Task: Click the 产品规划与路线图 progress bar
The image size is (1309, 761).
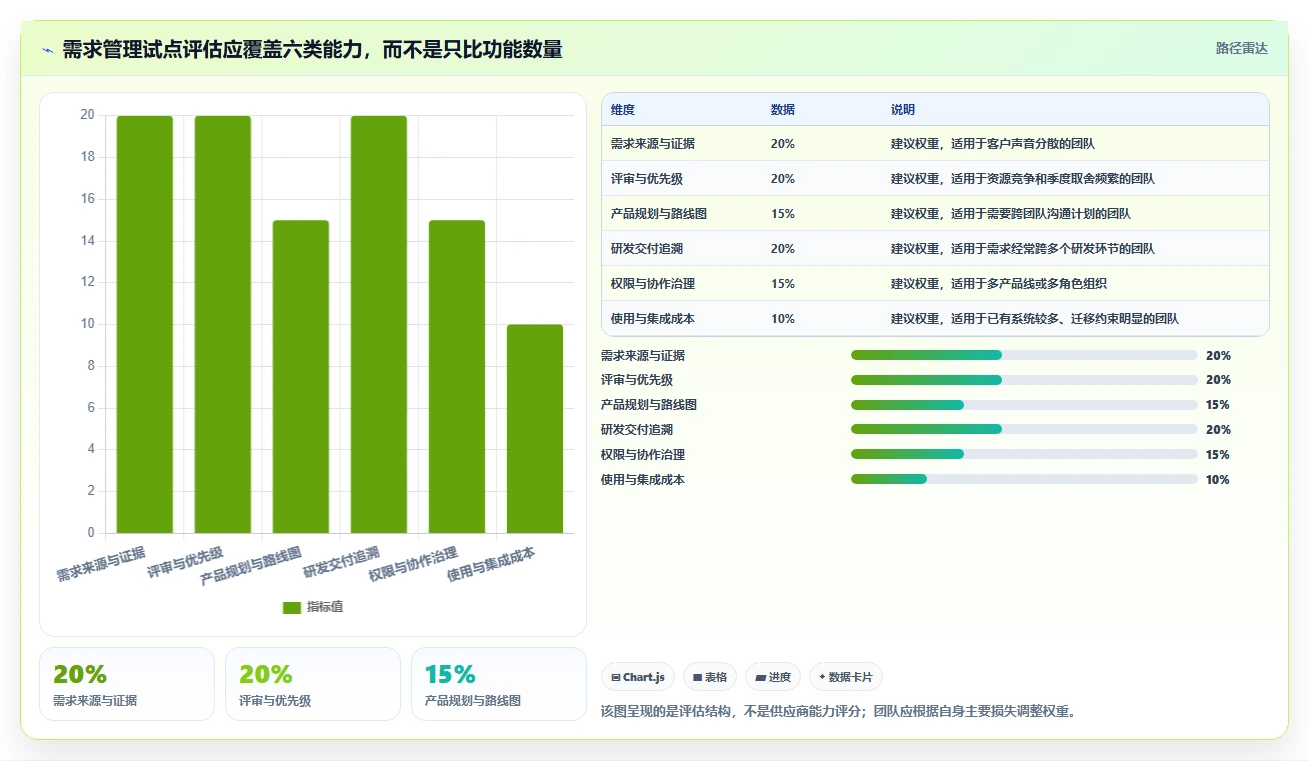Action: [x=1024, y=405]
